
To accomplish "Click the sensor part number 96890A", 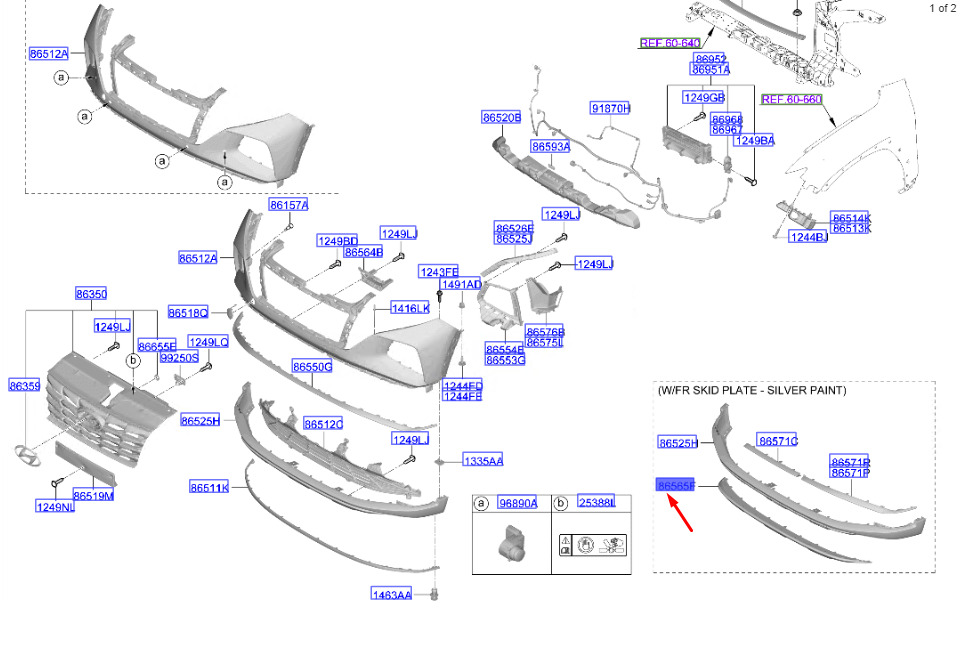I will (518, 503).
